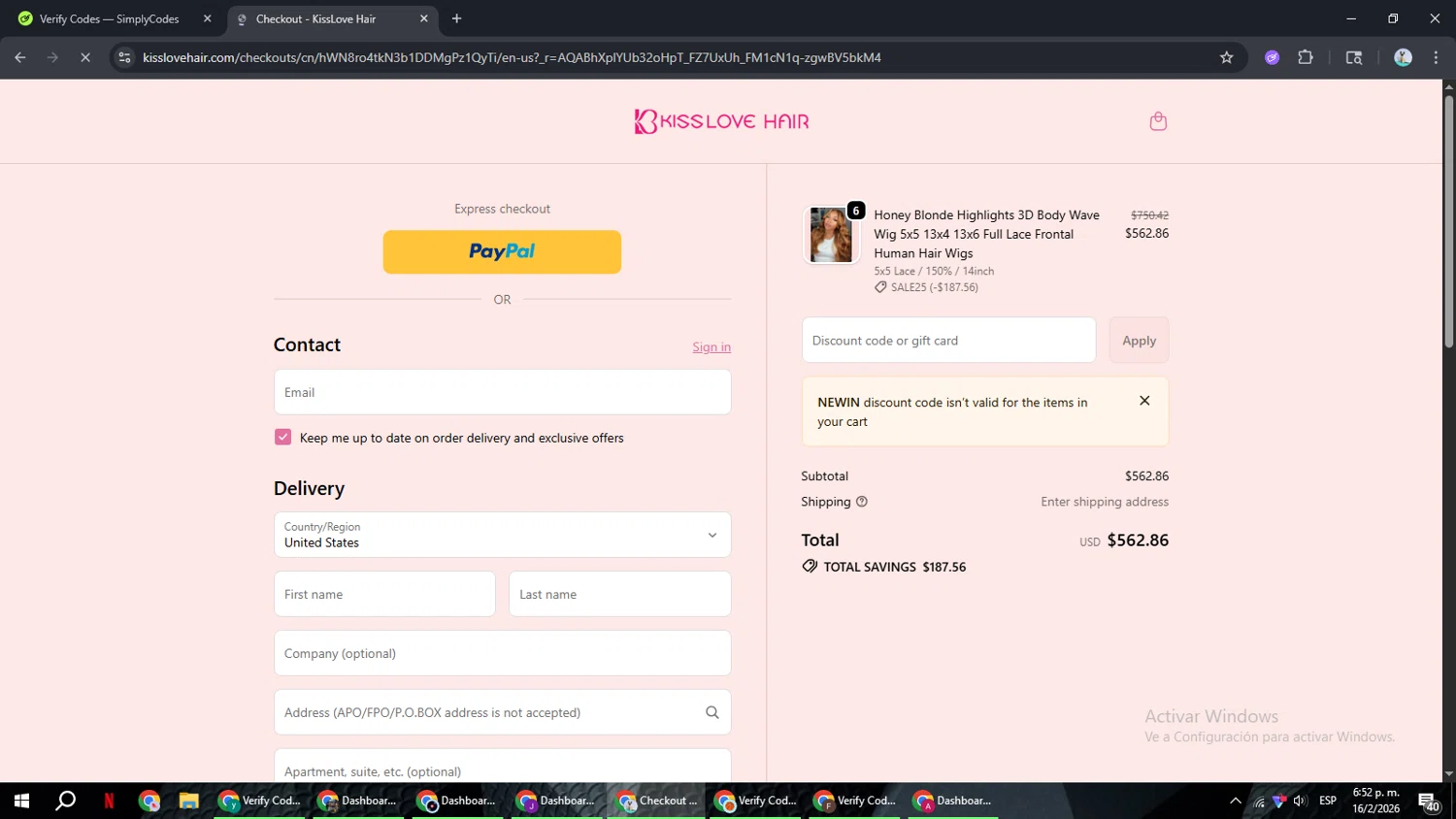Viewport: 1456px width, 819px height.
Task: Click the browser address bar URL
Action: 512,57
